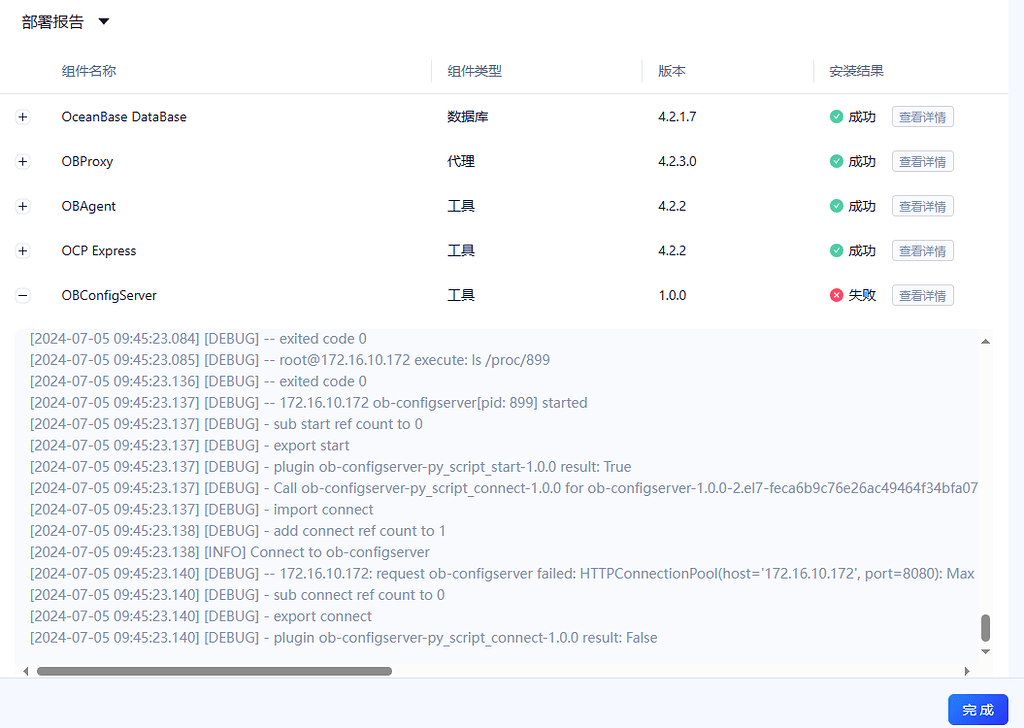Click the log vertical scrollbar thumb
The image size is (1024, 728).
coord(985,628)
